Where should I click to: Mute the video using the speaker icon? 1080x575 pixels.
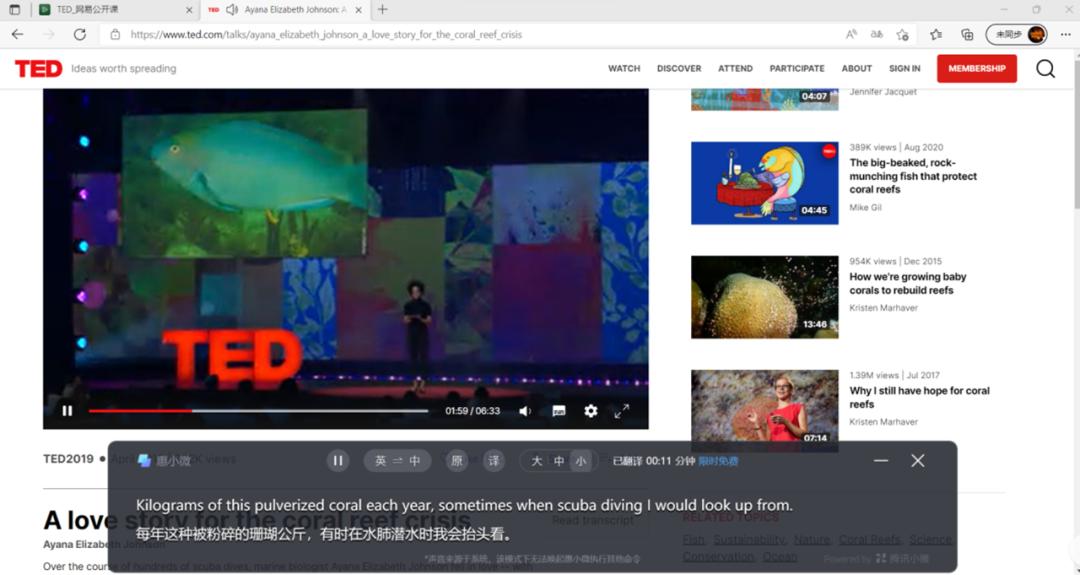pyautogui.click(x=525, y=411)
